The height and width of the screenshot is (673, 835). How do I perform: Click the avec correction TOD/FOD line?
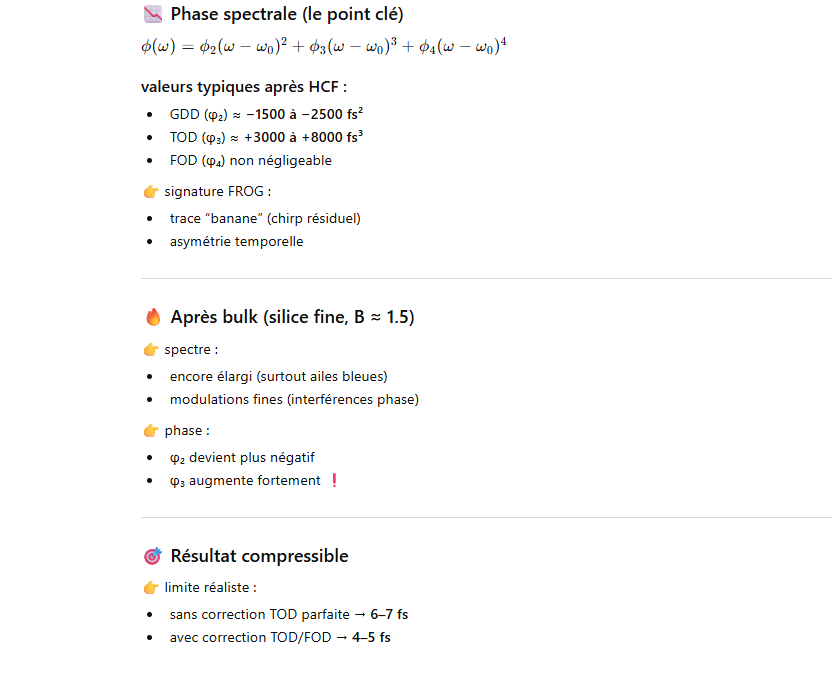click(x=280, y=637)
